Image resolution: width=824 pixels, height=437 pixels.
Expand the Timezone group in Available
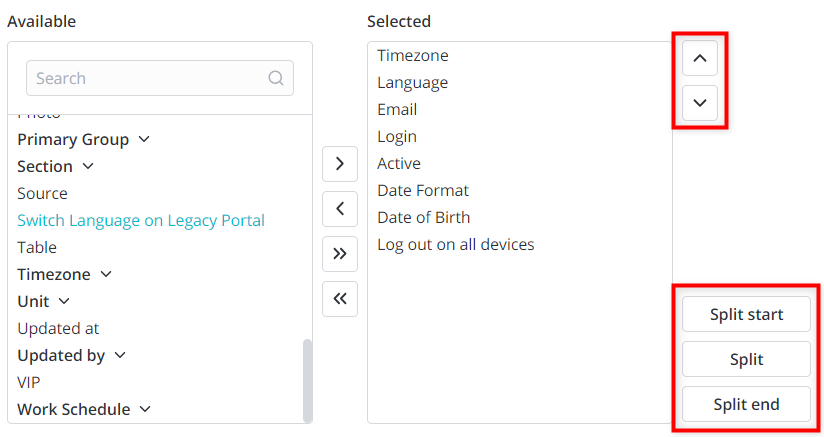click(106, 274)
